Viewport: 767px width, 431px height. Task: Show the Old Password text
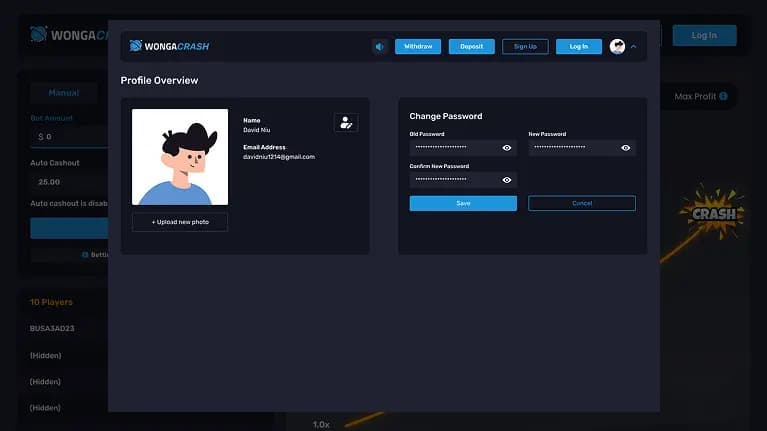pos(507,148)
